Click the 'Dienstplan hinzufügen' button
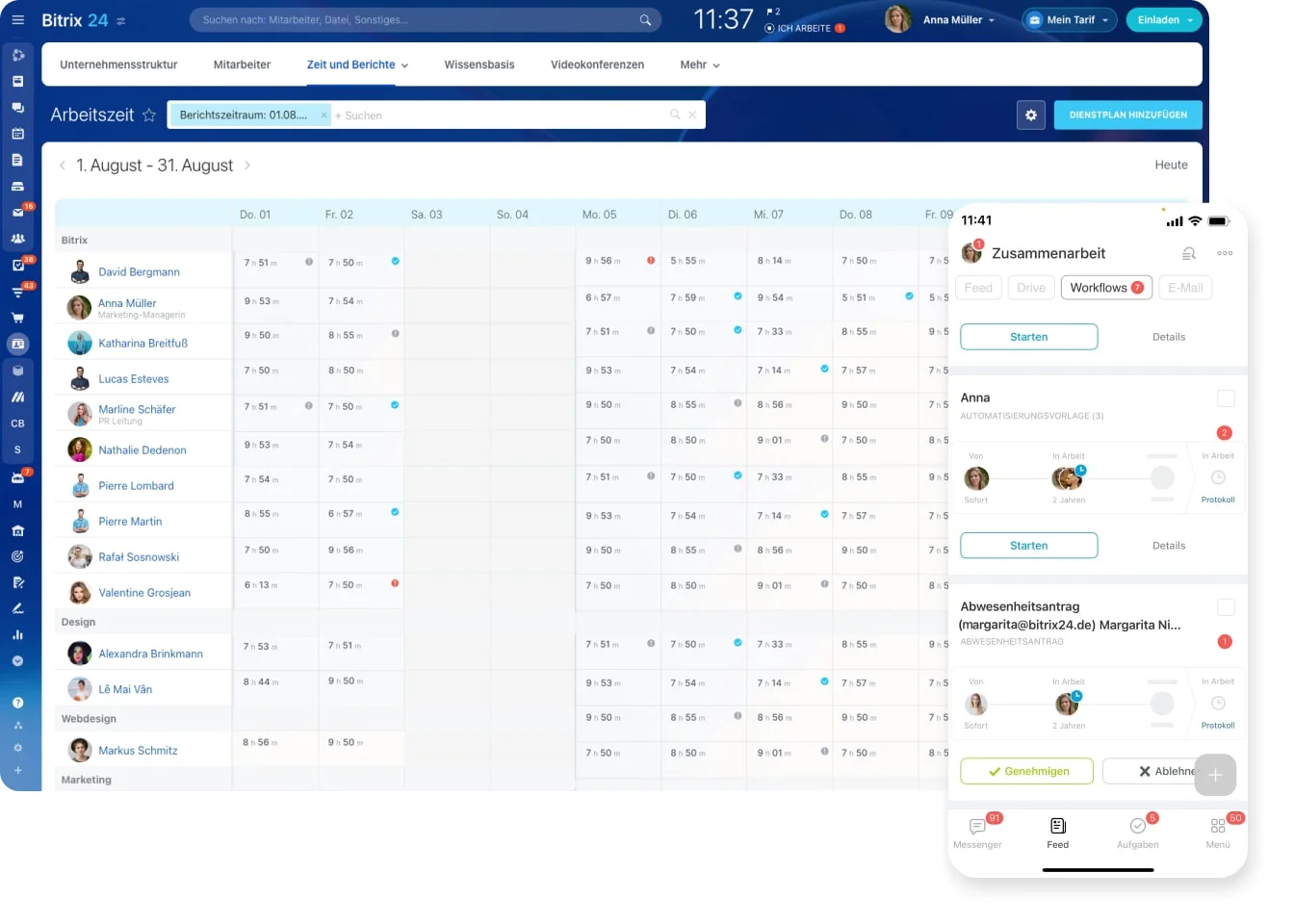 1127,115
